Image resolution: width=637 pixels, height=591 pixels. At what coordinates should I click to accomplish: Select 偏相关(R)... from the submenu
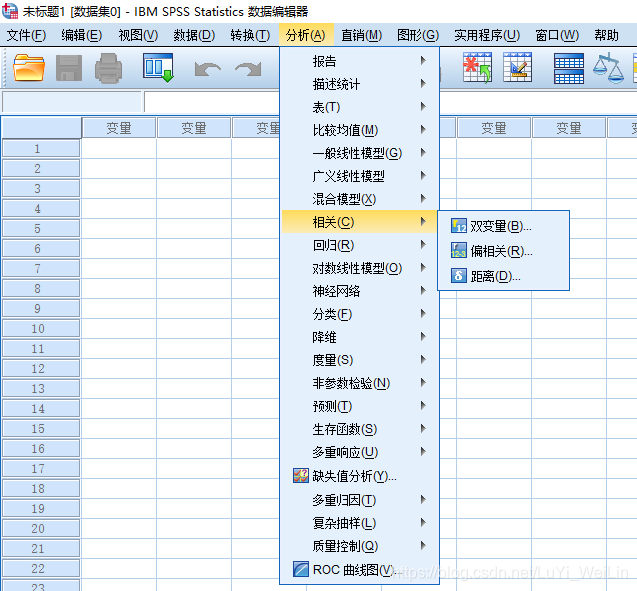click(x=503, y=251)
